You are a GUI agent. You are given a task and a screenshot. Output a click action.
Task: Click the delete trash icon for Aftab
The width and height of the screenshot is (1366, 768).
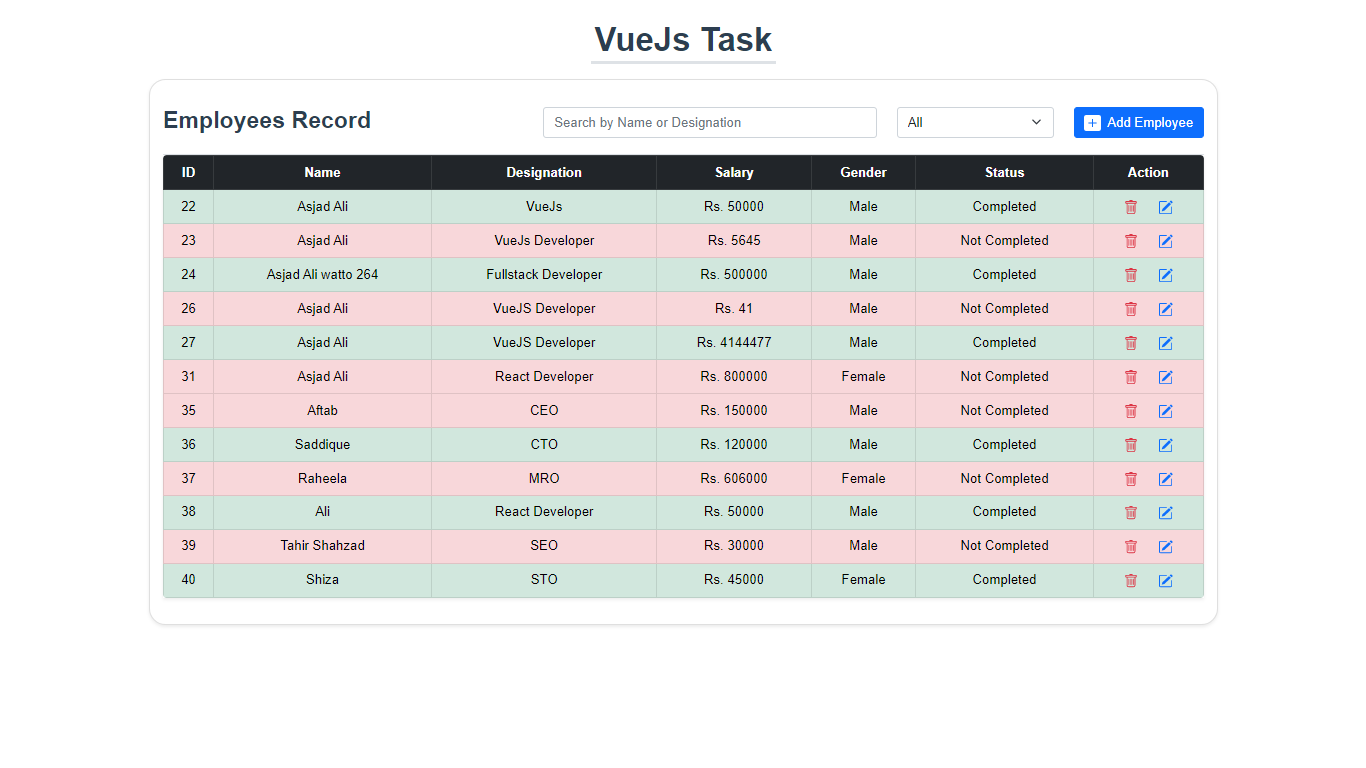pos(1130,410)
